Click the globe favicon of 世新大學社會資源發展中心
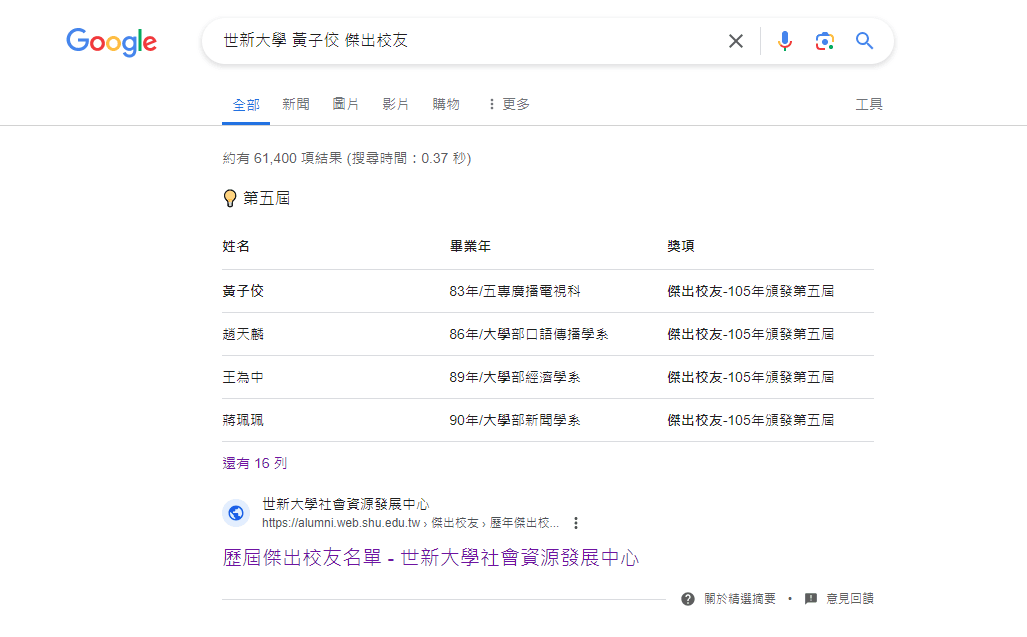Viewport: 1027px width, 637px height. click(x=236, y=513)
